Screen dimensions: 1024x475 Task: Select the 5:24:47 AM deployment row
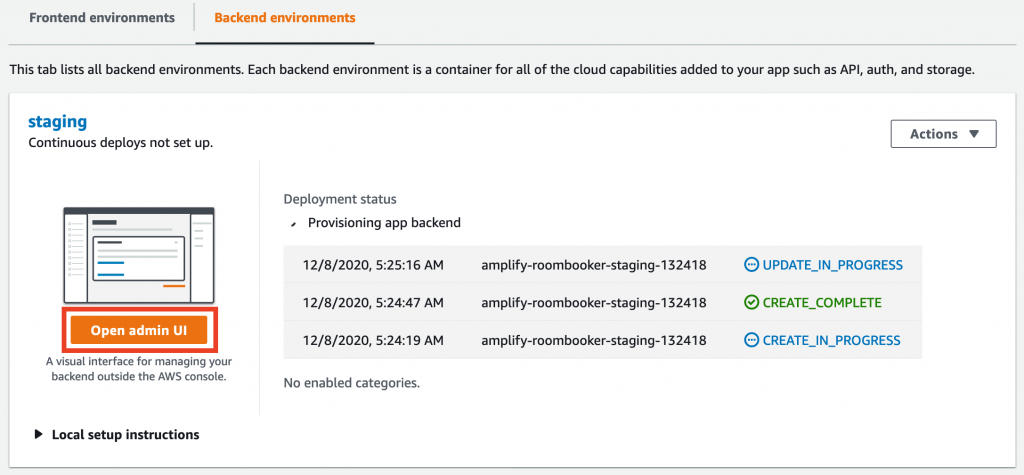[x=603, y=303]
